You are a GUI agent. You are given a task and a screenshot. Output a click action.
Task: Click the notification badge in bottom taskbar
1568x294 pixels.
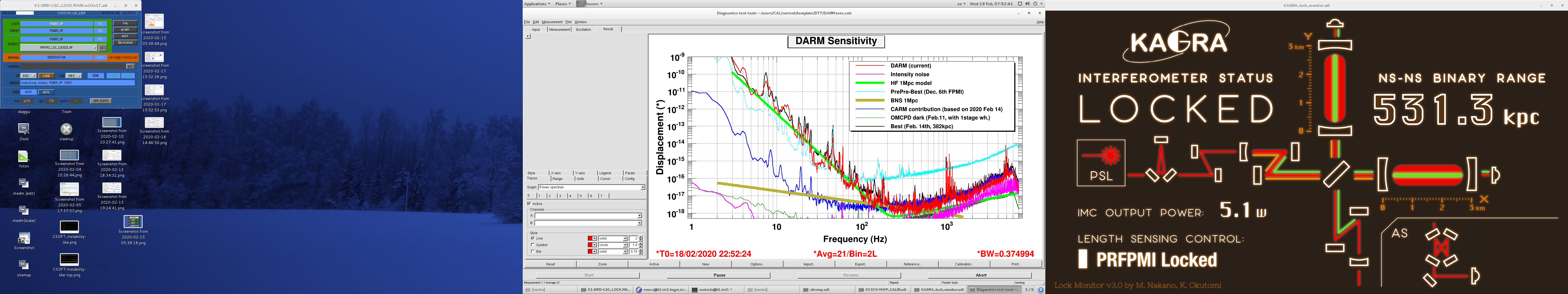point(1041,290)
